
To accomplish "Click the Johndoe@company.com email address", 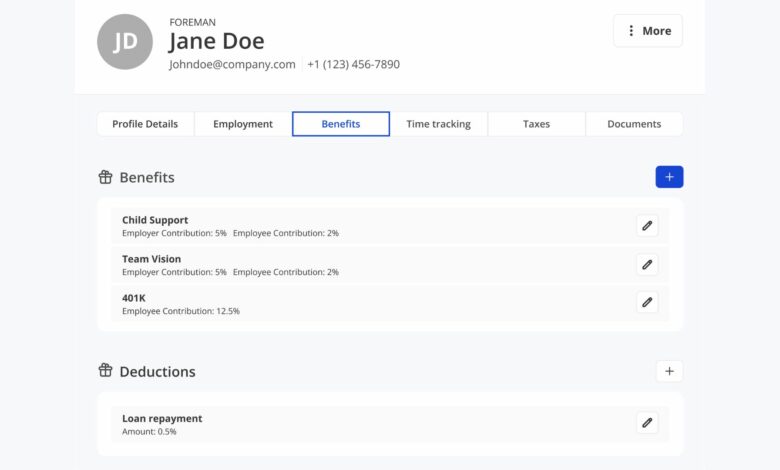I will [232, 65].
